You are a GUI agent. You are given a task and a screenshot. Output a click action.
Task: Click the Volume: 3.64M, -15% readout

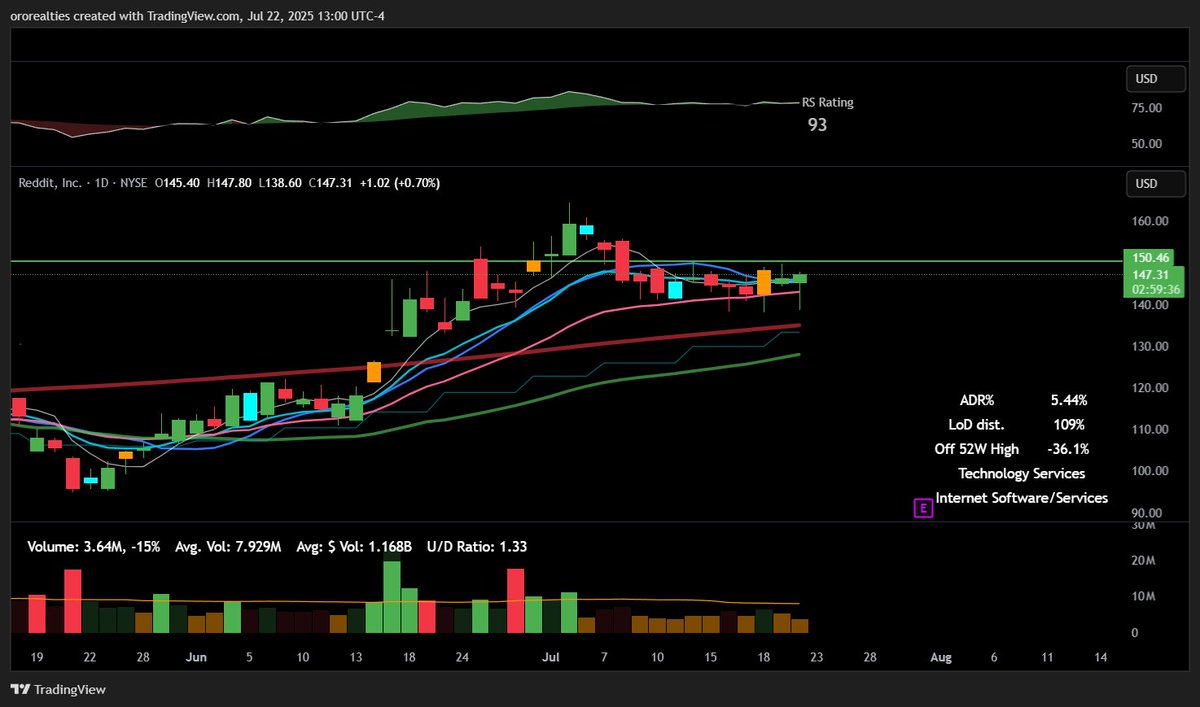[94, 546]
